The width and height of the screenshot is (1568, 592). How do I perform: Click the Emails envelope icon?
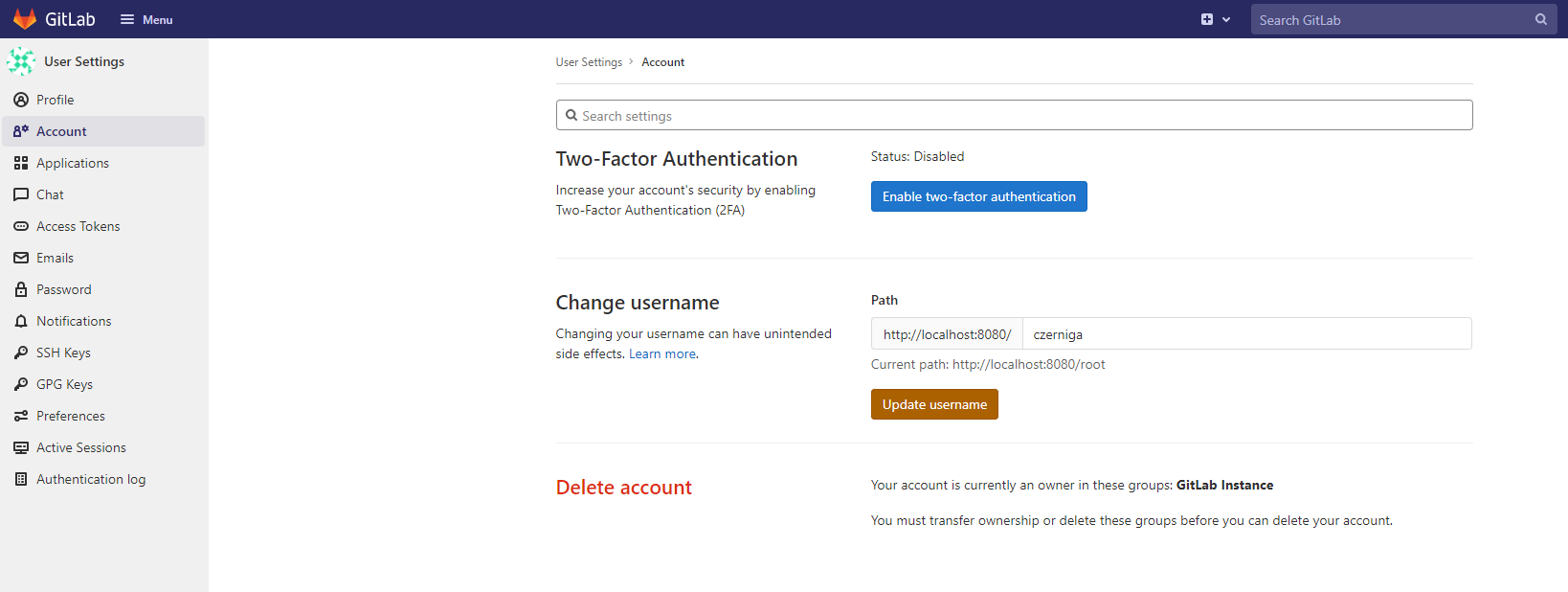click(x=21, y=258)
